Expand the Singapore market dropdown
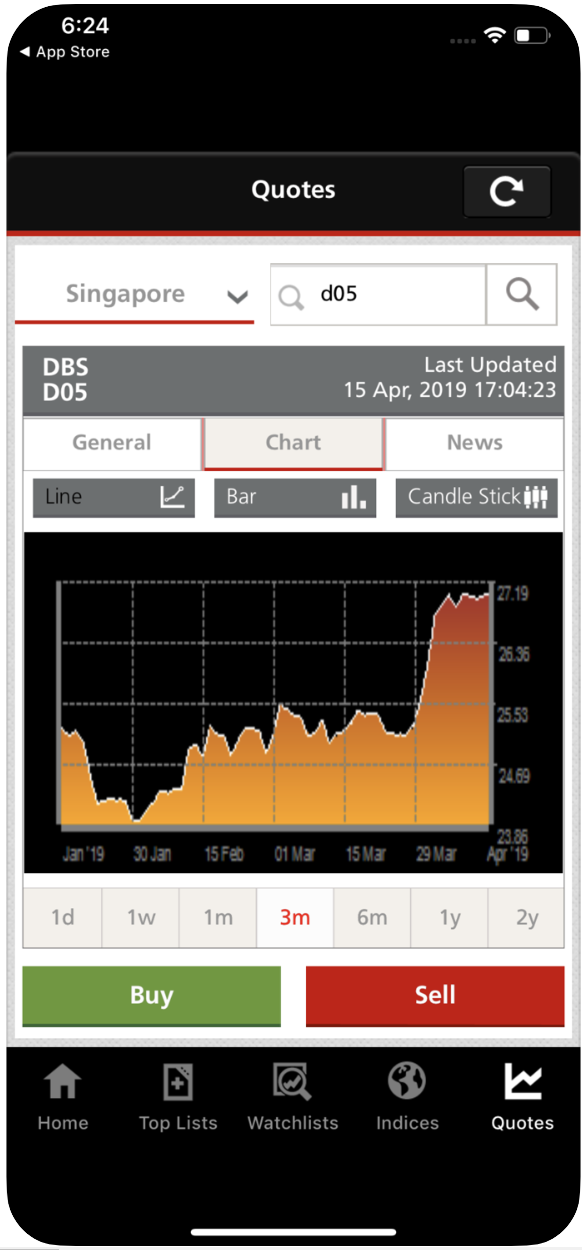The height and width of the screenshot is (1250, 586). click(135, 295)
